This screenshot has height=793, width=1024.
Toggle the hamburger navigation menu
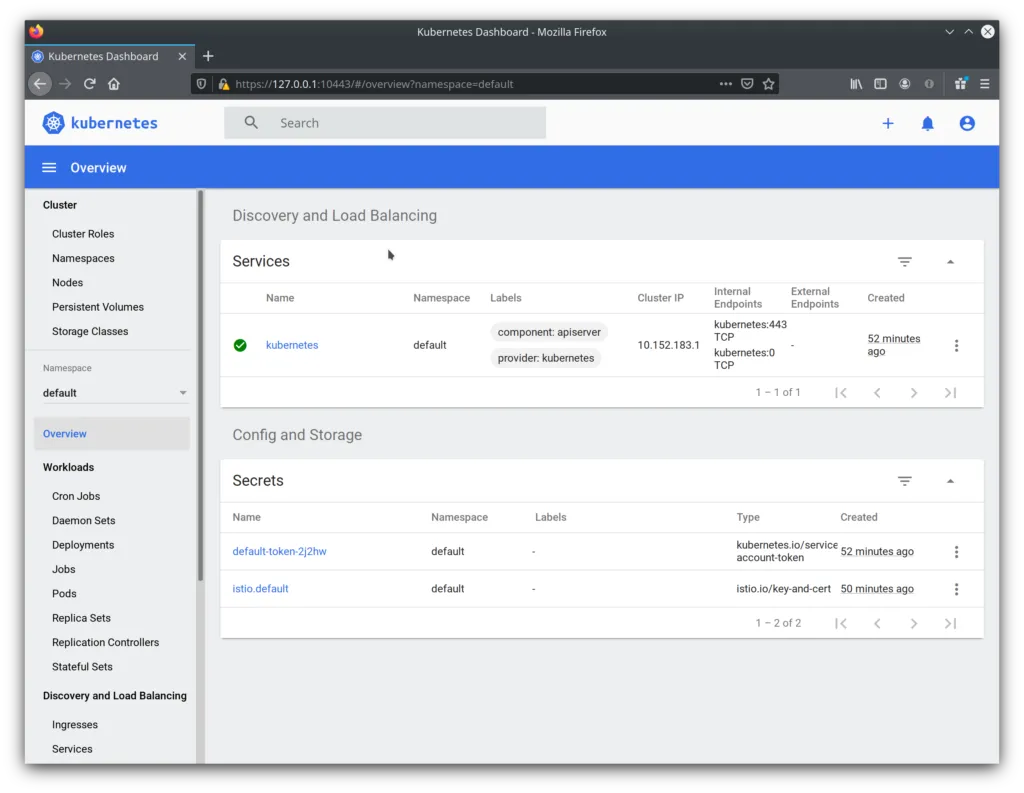click(49, 168)
